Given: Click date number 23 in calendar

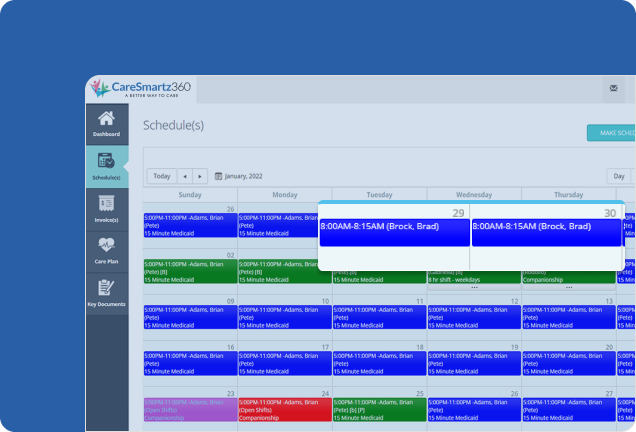Looking at the screenshot, I should coord(230,393).
